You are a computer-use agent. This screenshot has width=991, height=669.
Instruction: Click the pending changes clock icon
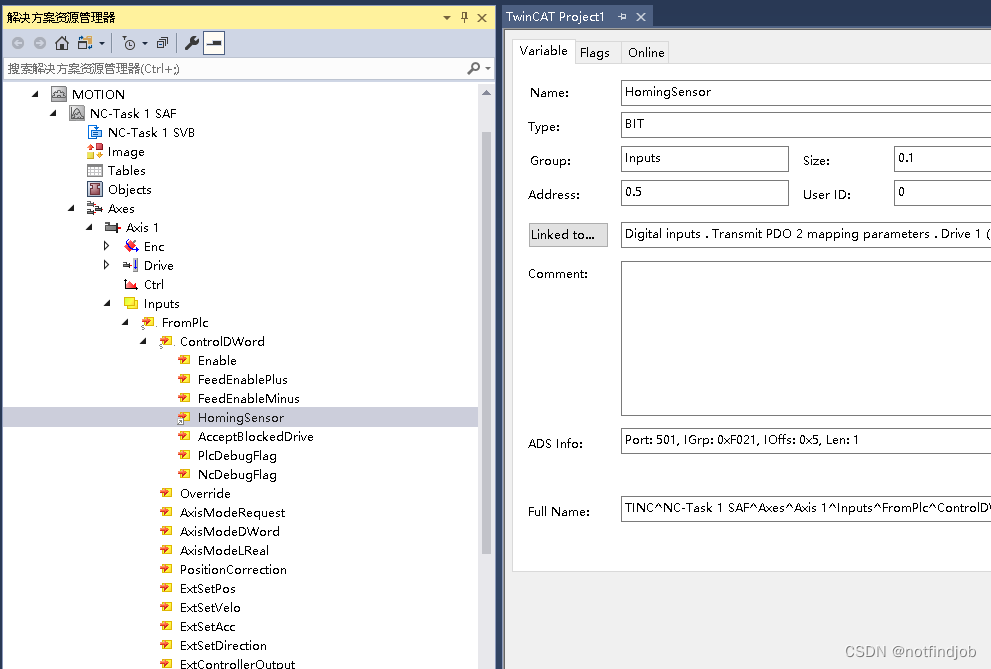(129, 43)
